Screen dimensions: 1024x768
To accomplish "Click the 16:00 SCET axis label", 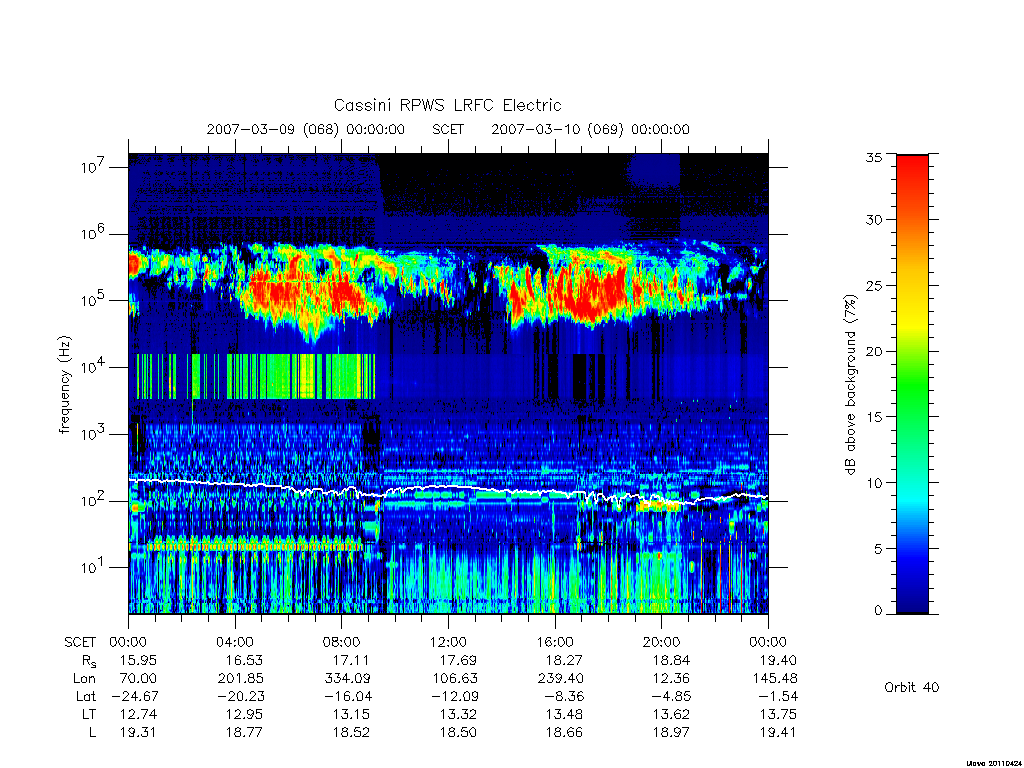I will coord(555,642).
